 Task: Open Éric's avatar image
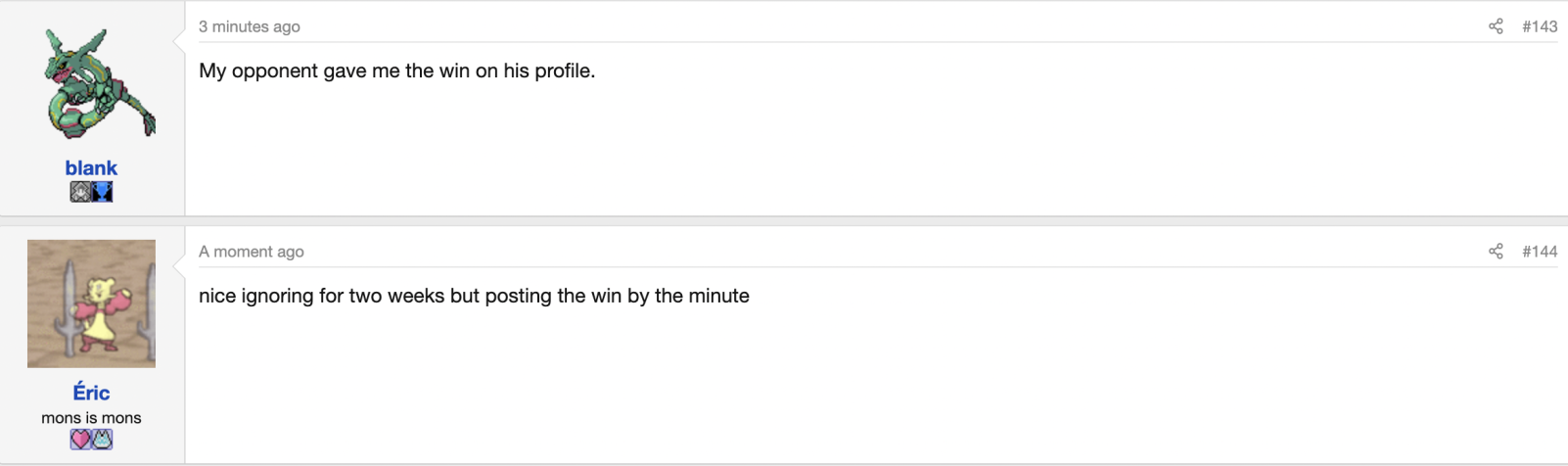91,303
